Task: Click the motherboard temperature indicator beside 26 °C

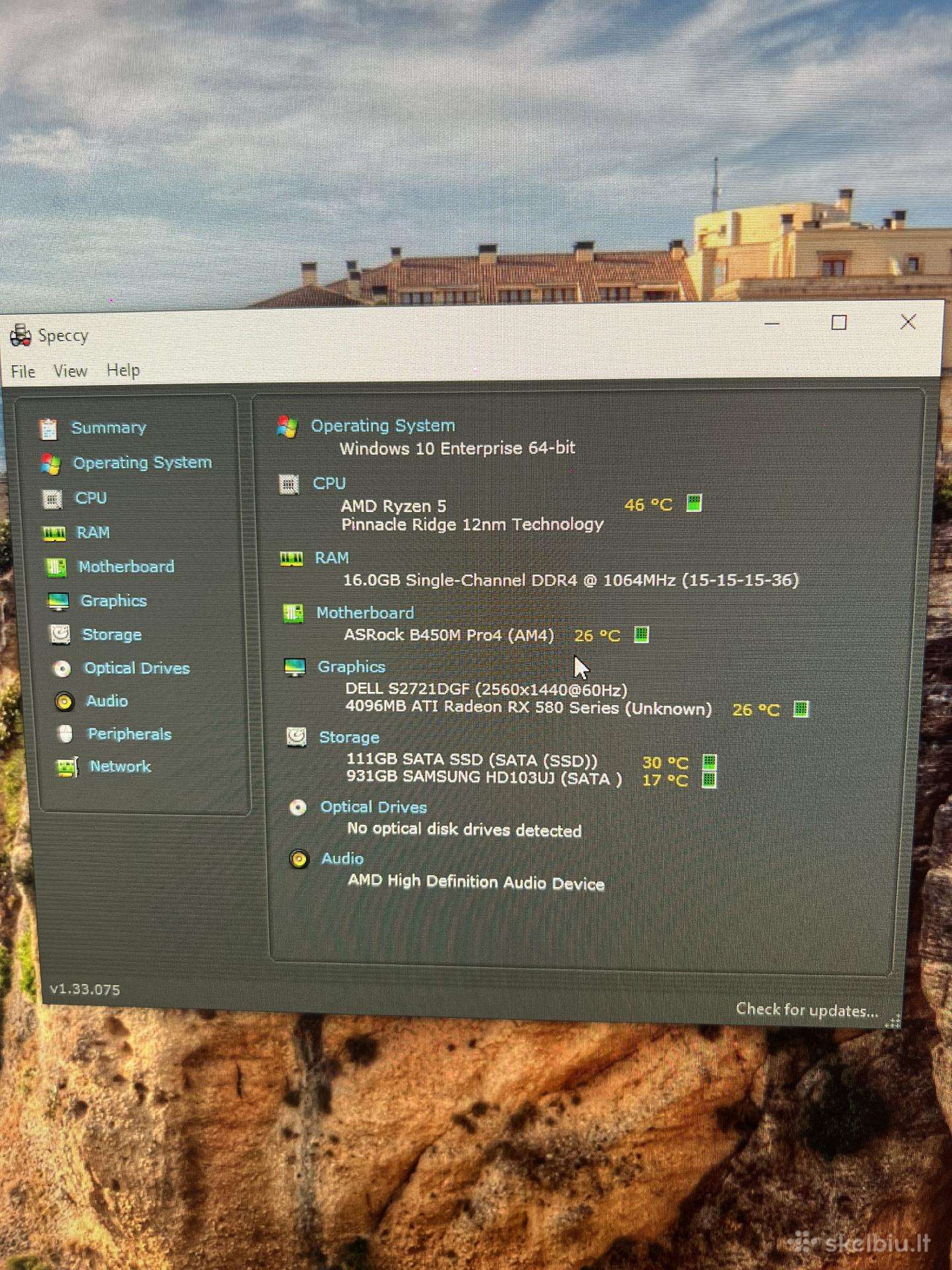Action: (641, 635)
